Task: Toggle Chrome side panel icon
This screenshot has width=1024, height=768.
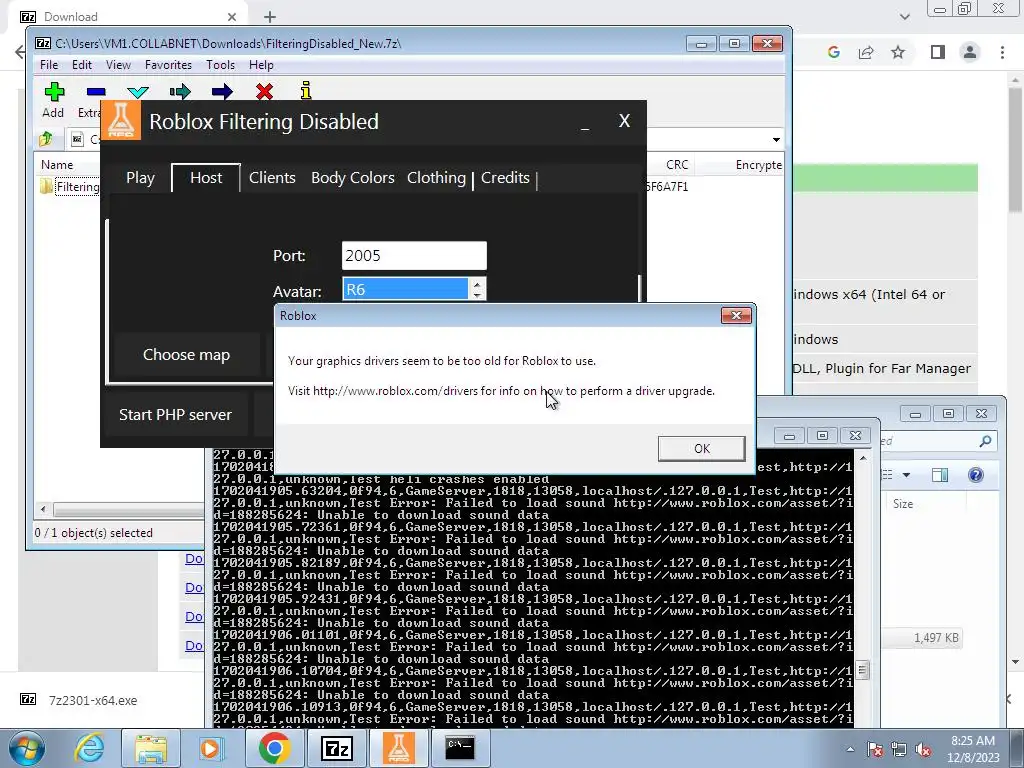Action: tap(938, 52)
